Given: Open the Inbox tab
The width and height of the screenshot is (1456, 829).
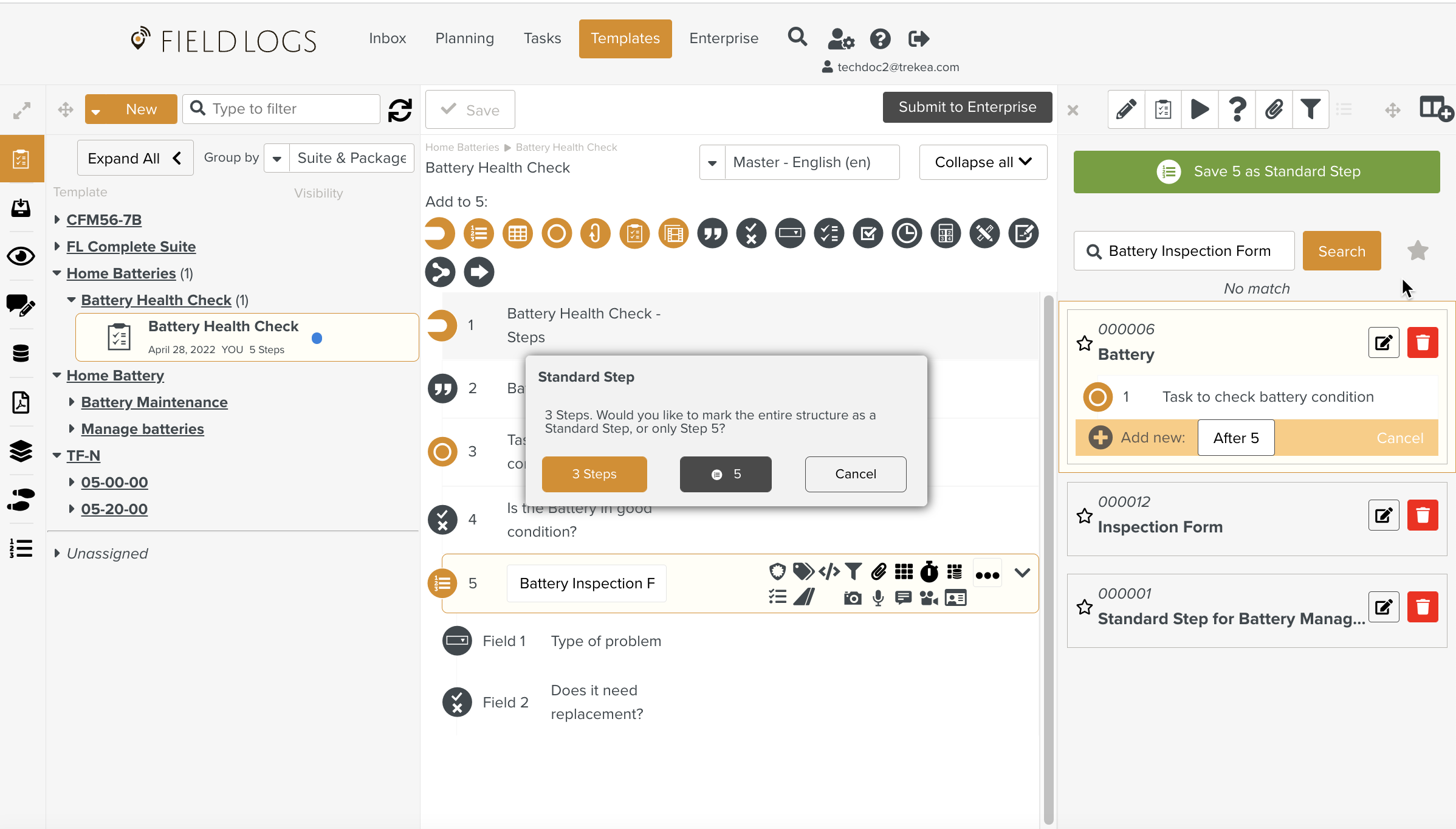Looking at the screenshot, I should (387, 38).
